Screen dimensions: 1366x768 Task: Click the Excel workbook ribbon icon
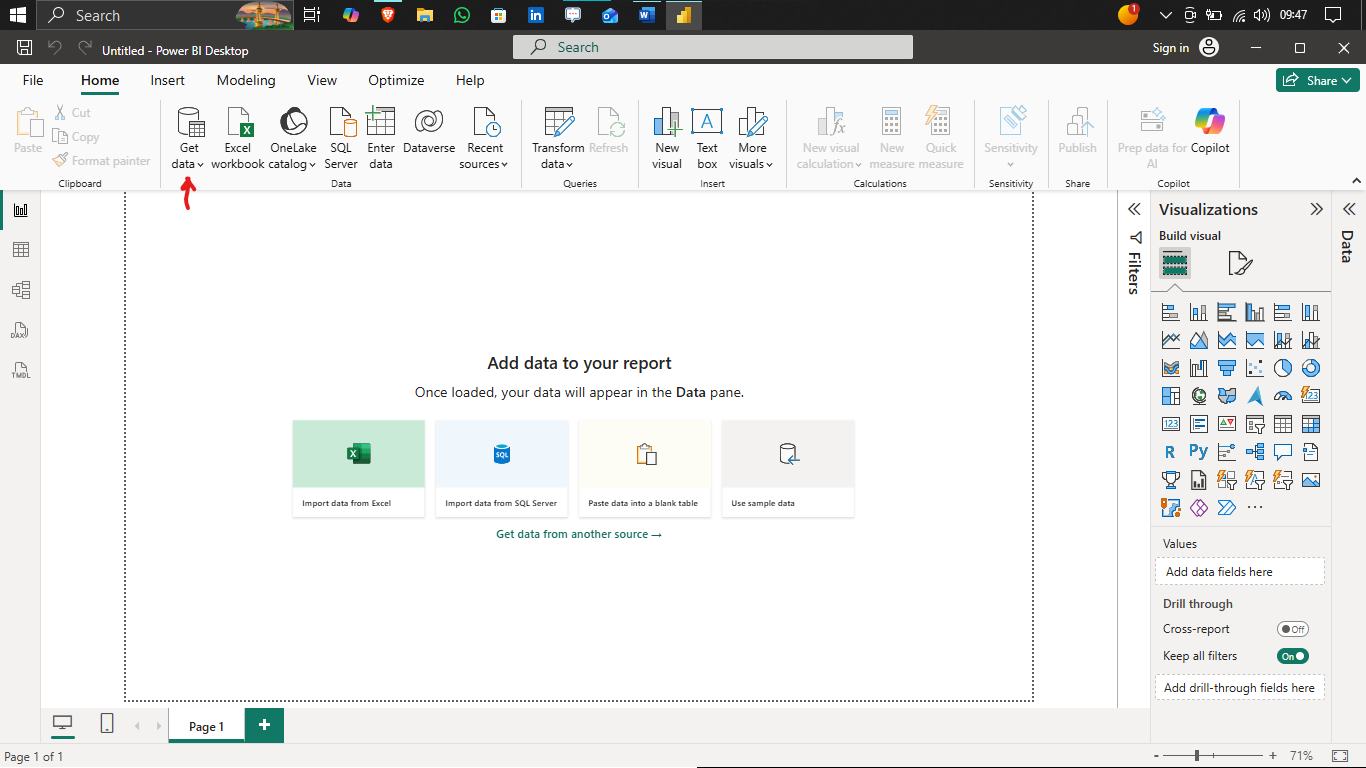238,138
